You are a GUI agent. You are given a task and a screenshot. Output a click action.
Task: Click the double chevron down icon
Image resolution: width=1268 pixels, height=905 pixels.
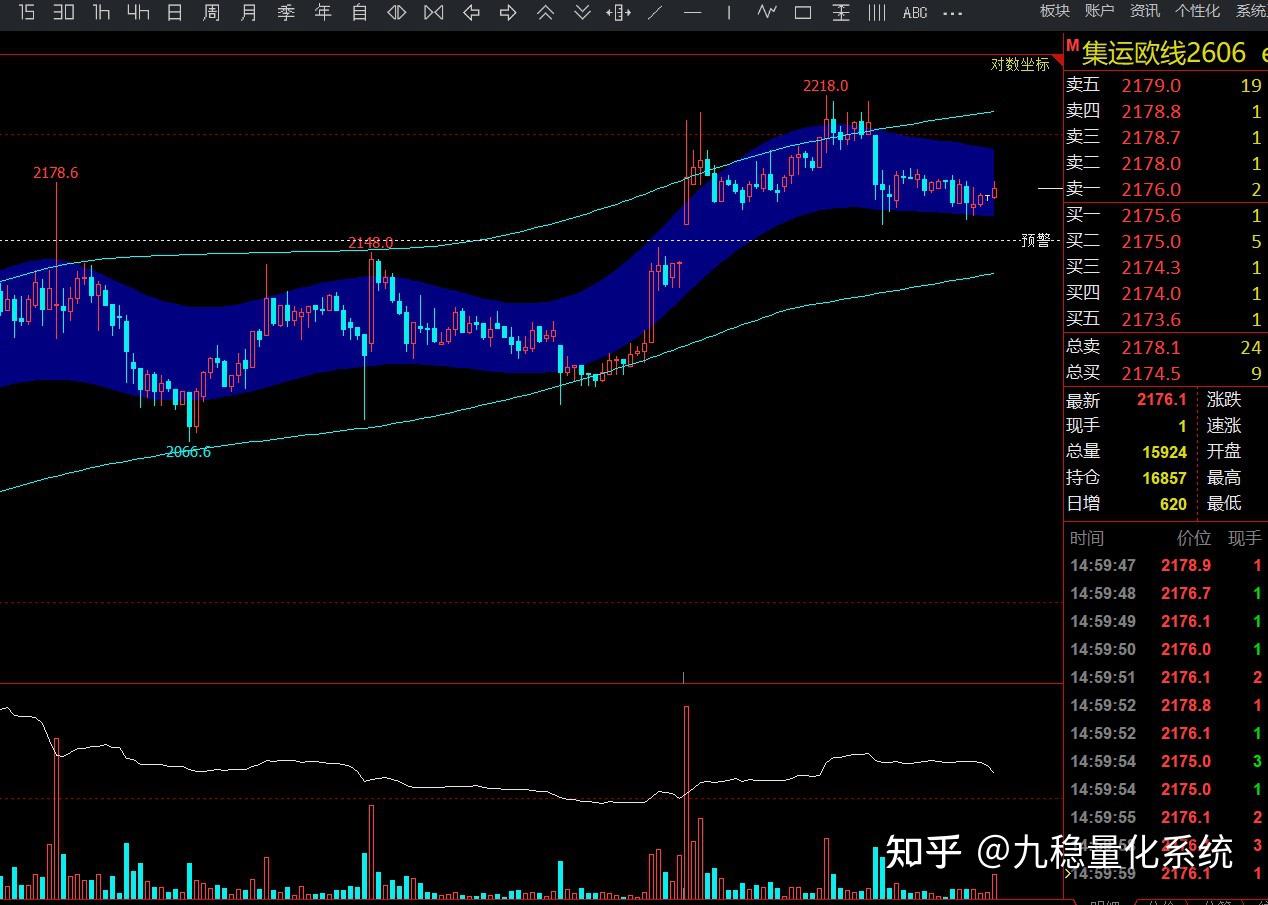[x=582, y=12]
